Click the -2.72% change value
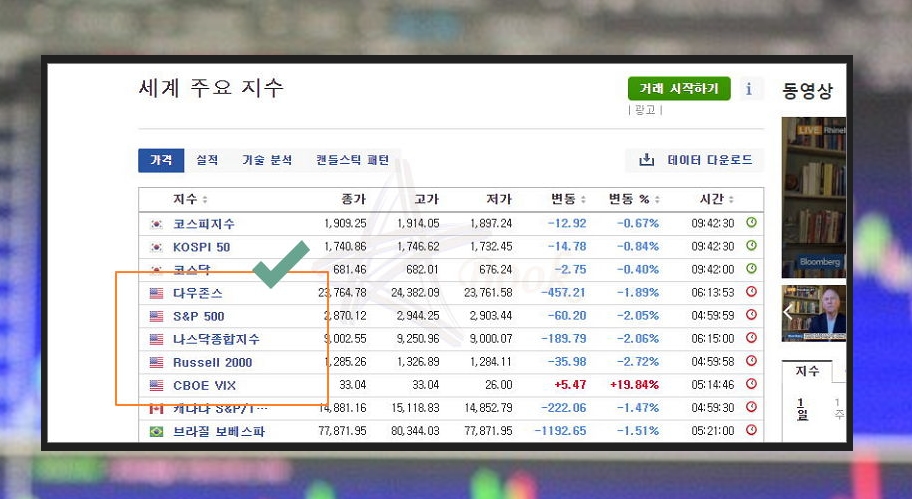 (637, 362)
